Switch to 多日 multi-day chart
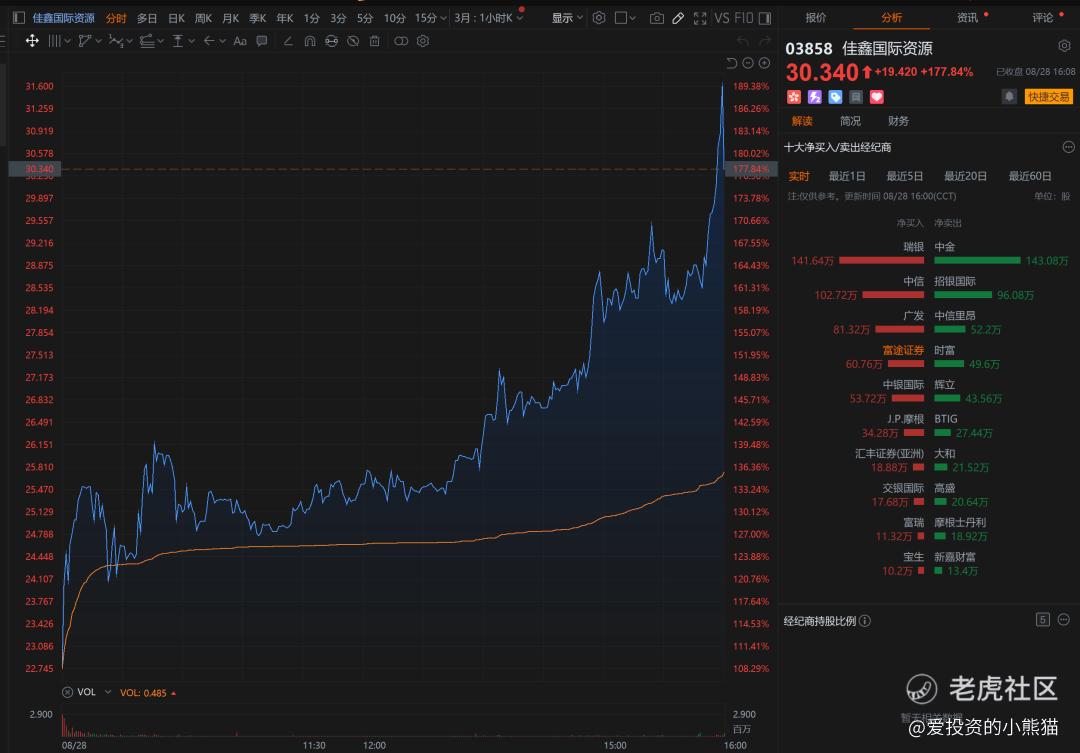The width and height of the screenshot is (1080, 753). pos(147,18)
